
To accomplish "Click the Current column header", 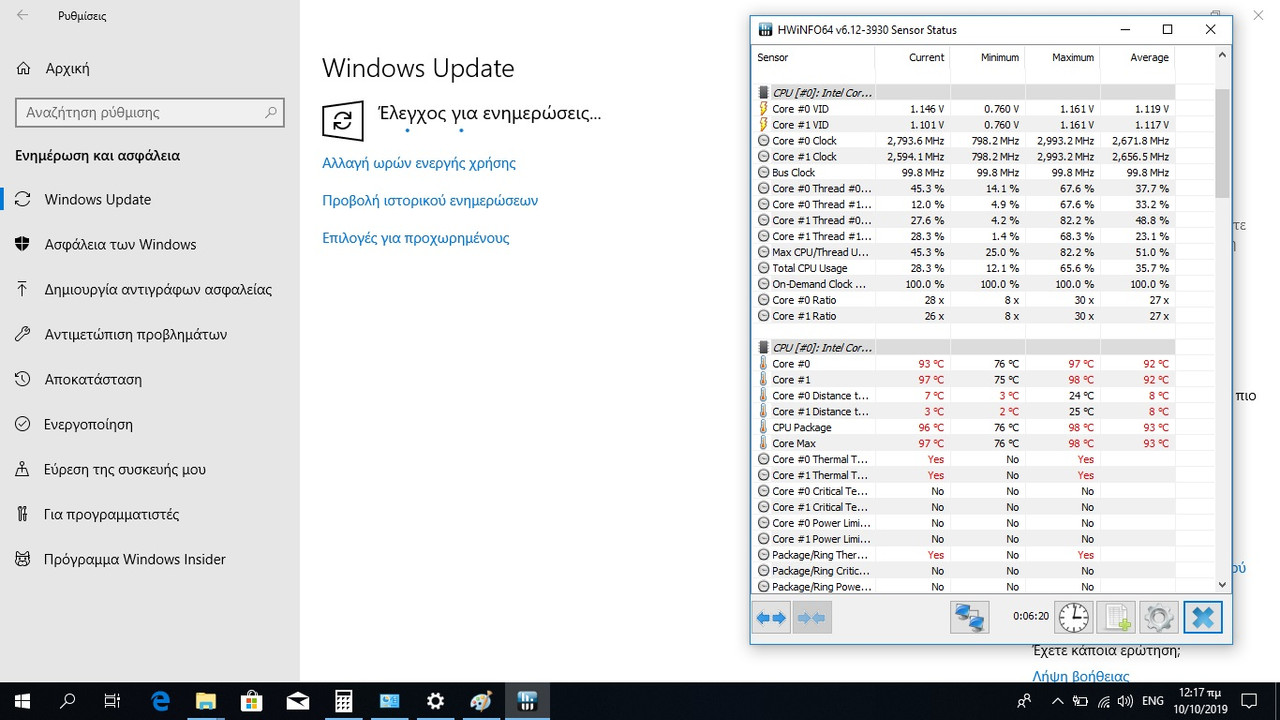I will click(912, 58).
